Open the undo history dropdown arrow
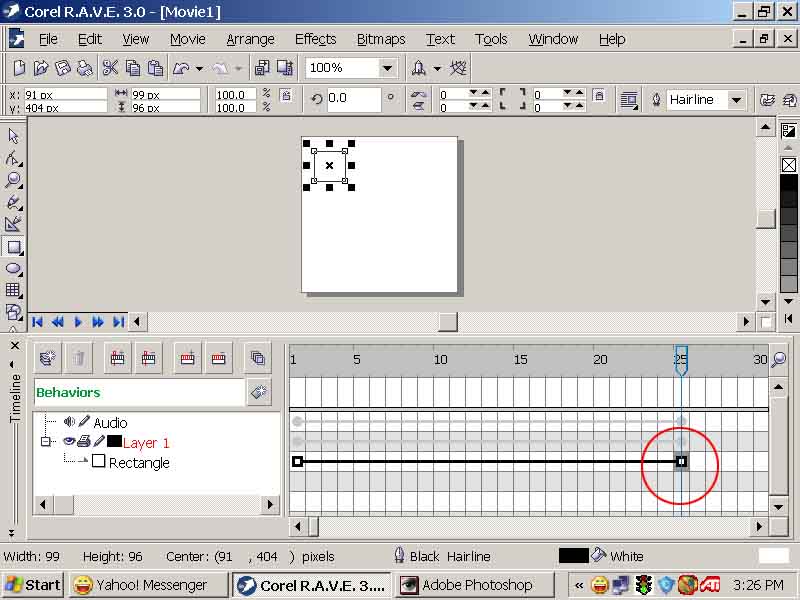The image size is (800, 600). pyautogui.click(x=199, y=68)
